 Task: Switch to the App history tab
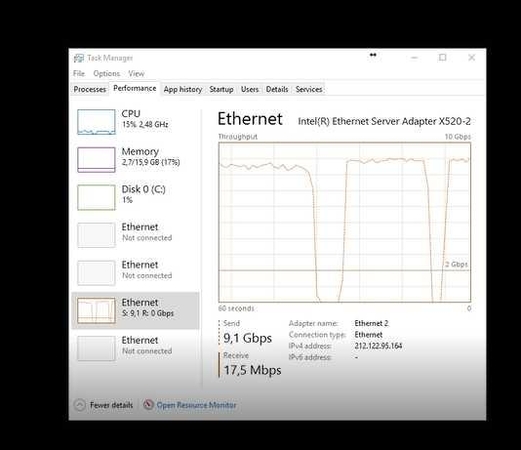pyautogui.click(x=183, y=89)
